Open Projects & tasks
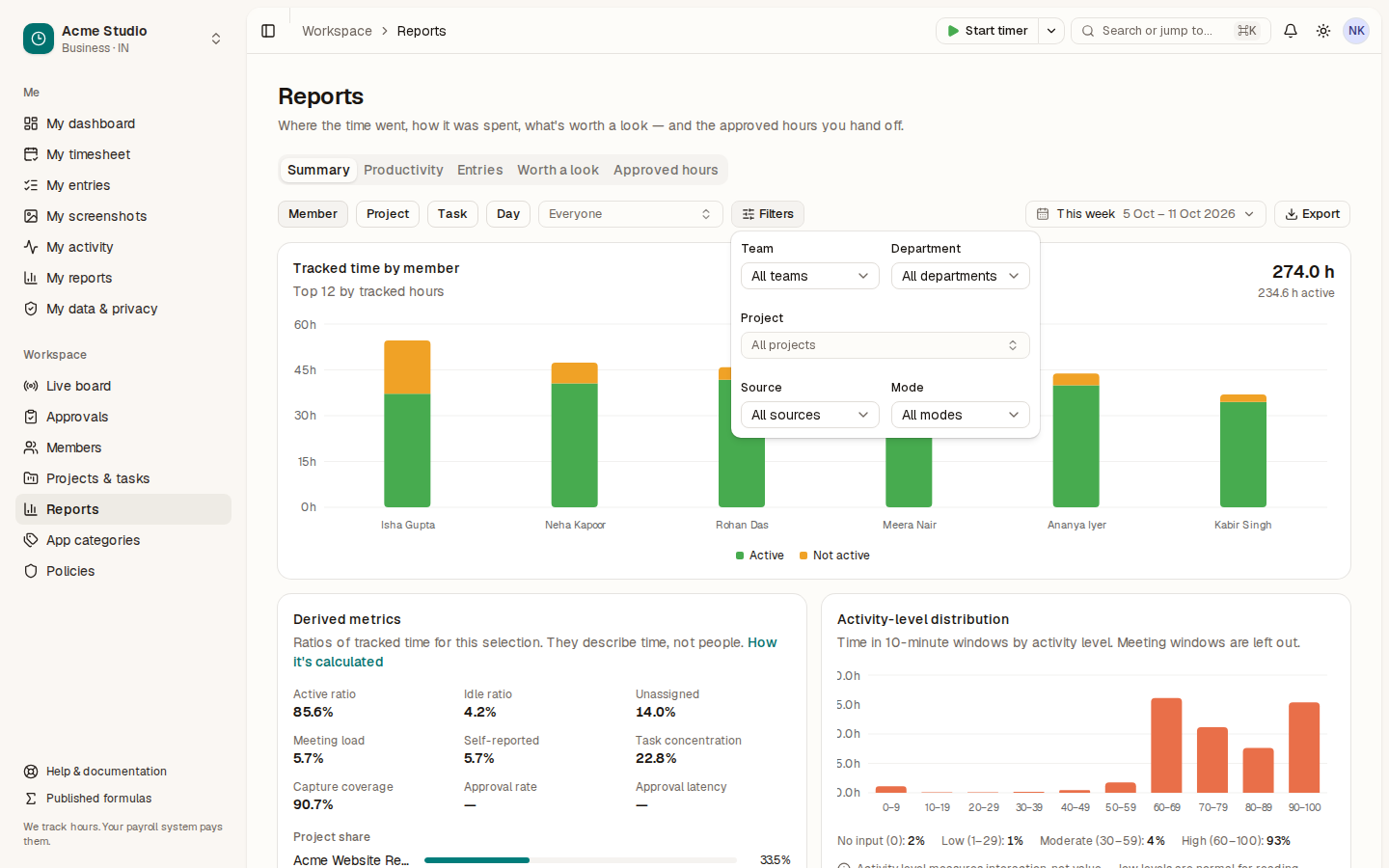 [123, 478]
